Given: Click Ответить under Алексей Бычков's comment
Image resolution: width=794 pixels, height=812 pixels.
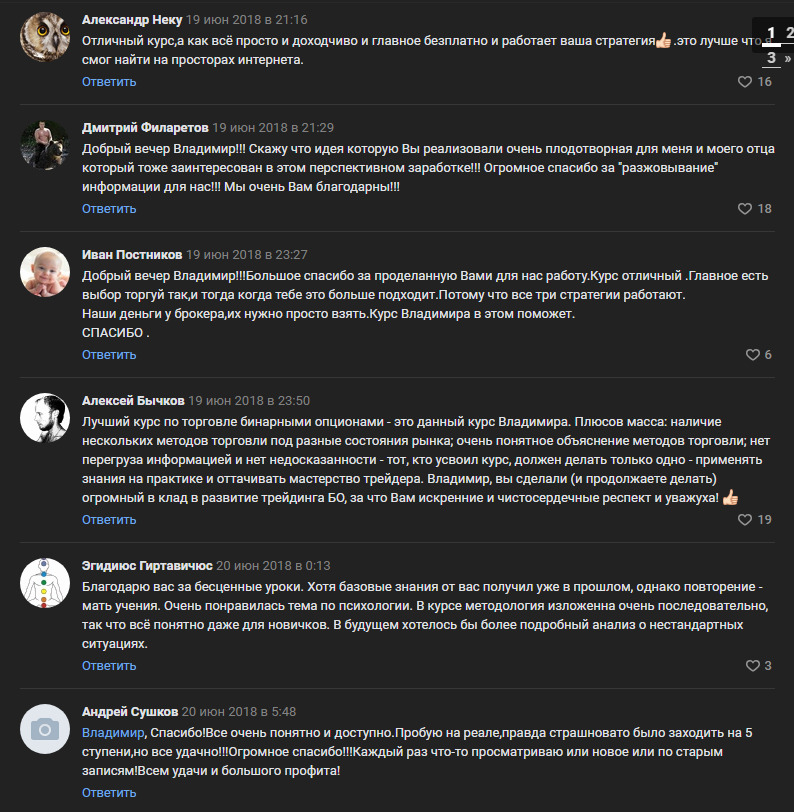Looking at the screenshot, I should tap(109, 520).
